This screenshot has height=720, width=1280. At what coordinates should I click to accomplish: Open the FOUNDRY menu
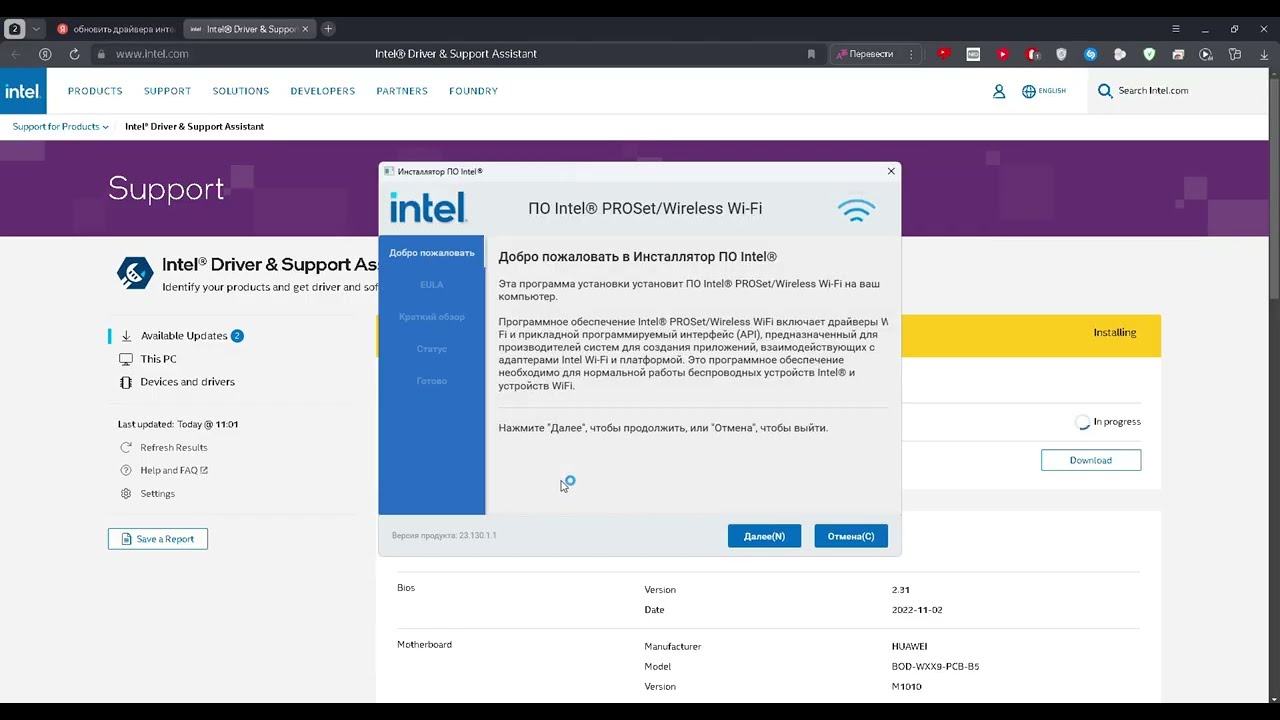tap(473, 91)
